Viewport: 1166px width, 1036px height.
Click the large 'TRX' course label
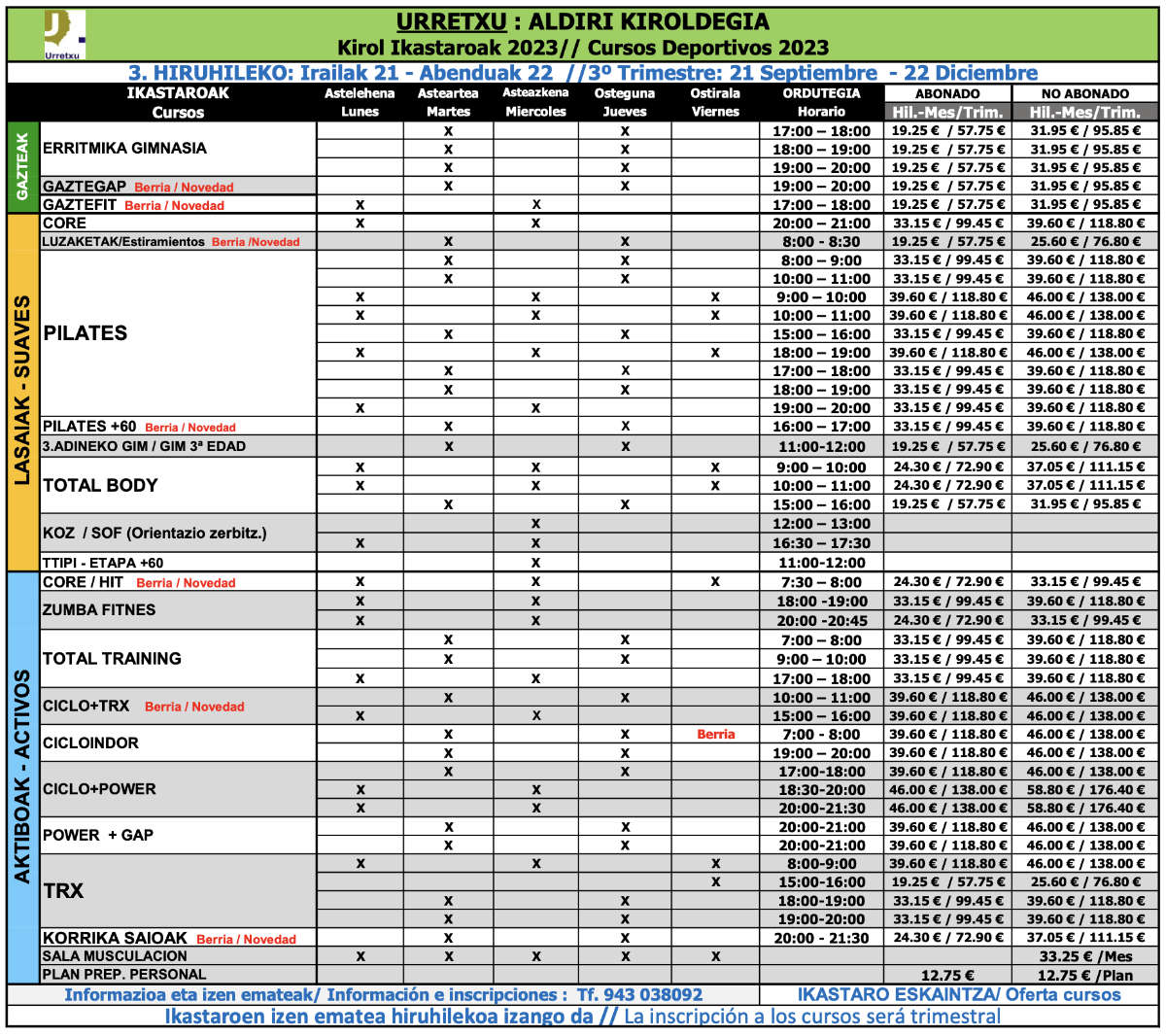[63, 890]
